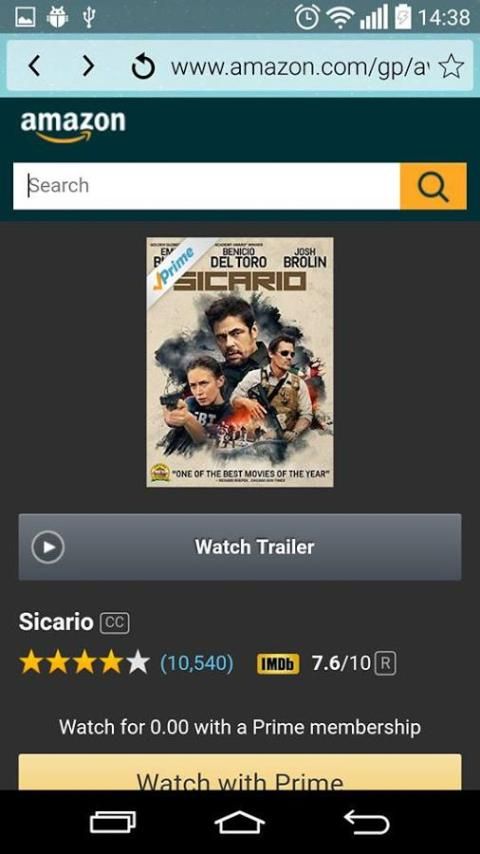
Task: Tap the Android back button
Action: [x=367, y=822]
